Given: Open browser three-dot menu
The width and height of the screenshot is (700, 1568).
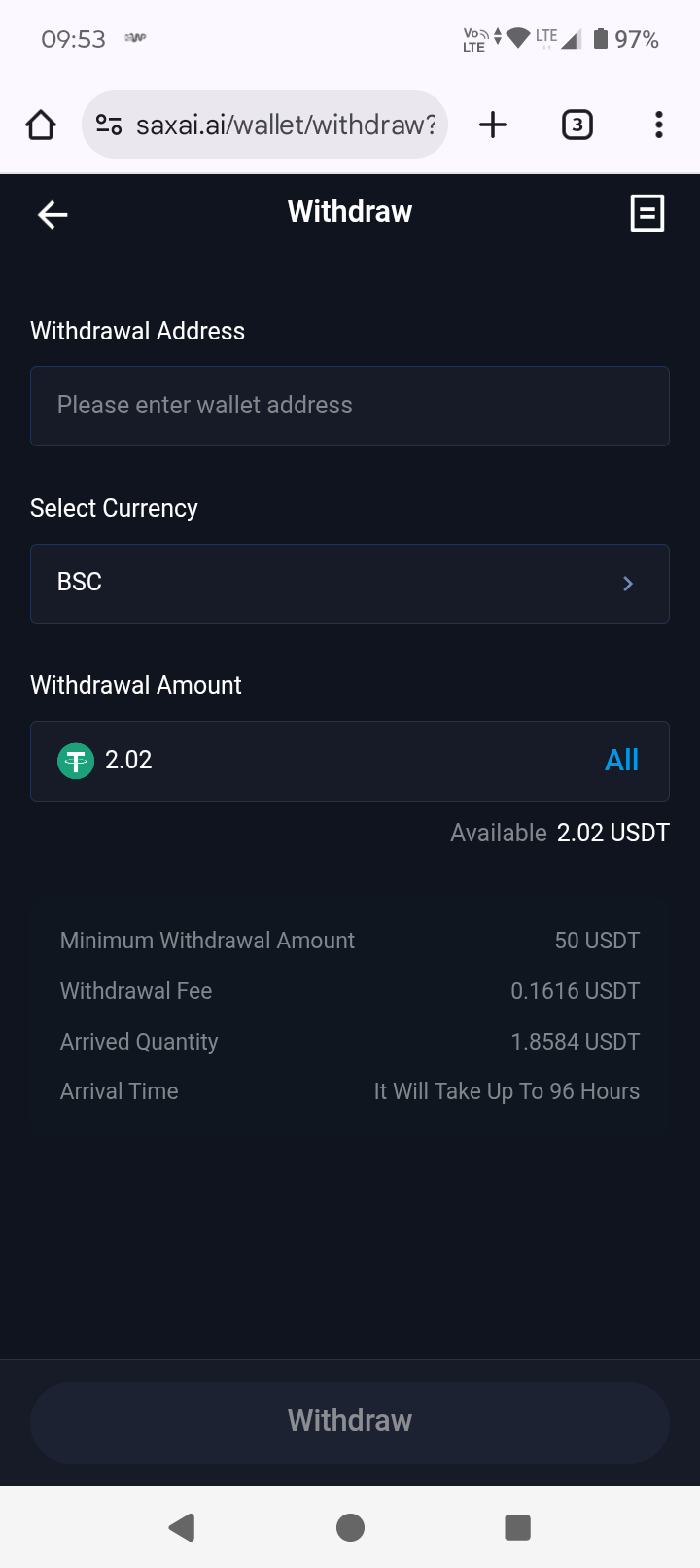Looking at the screenshot, I should [x=659, y=125].
